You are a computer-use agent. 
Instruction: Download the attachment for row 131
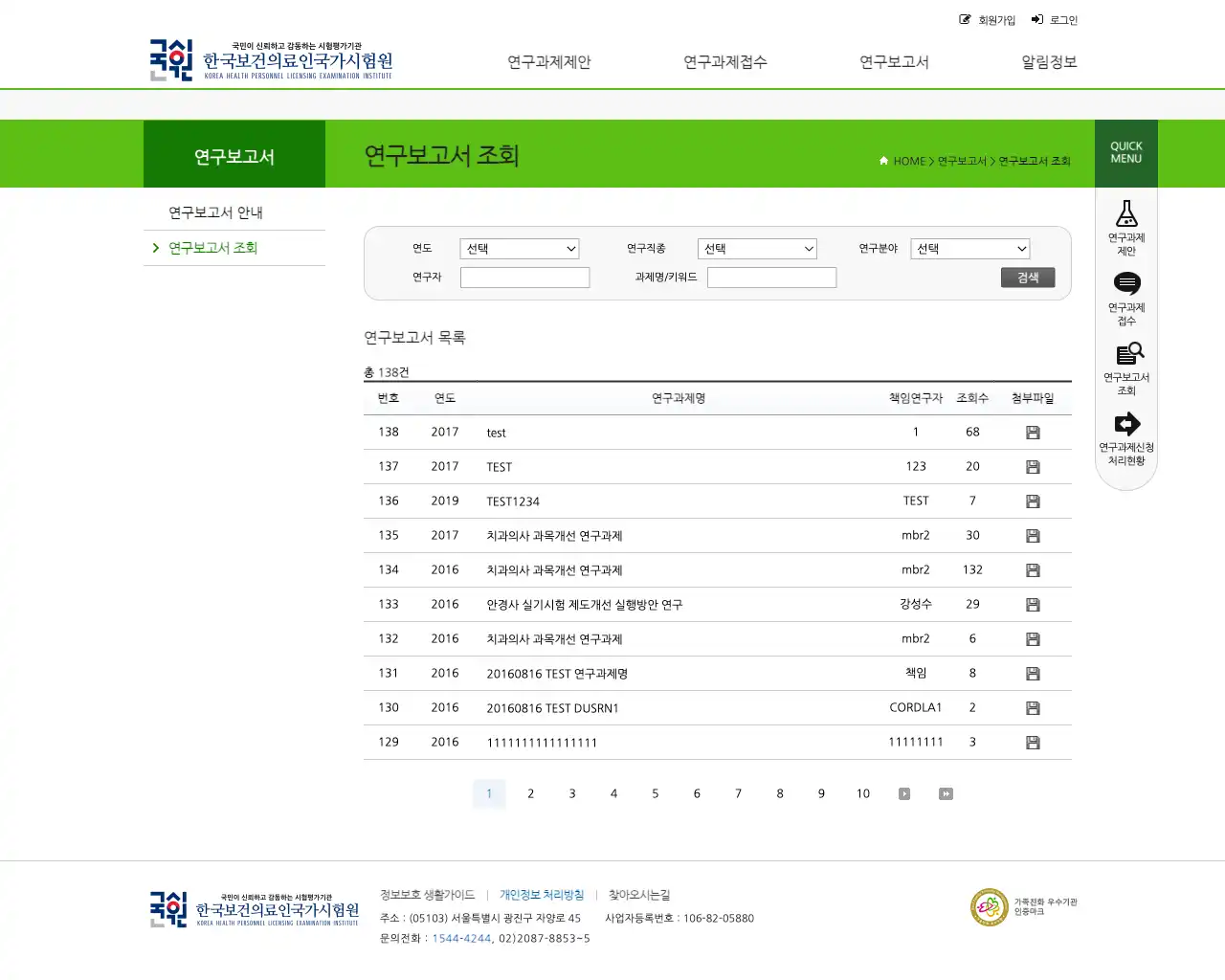coord(1033,674)
